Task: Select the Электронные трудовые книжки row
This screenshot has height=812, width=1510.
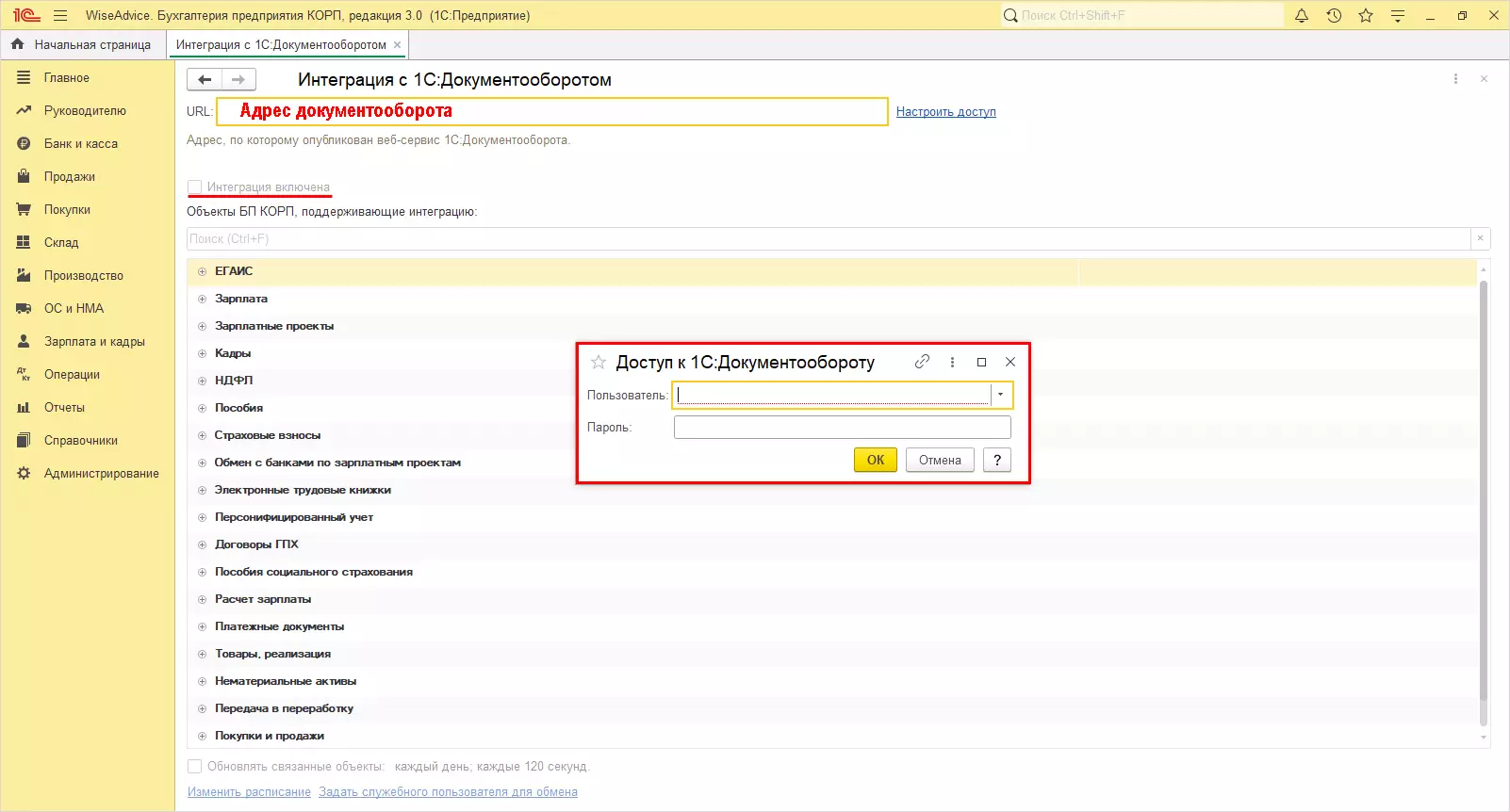Action: (x=831, y=490)
